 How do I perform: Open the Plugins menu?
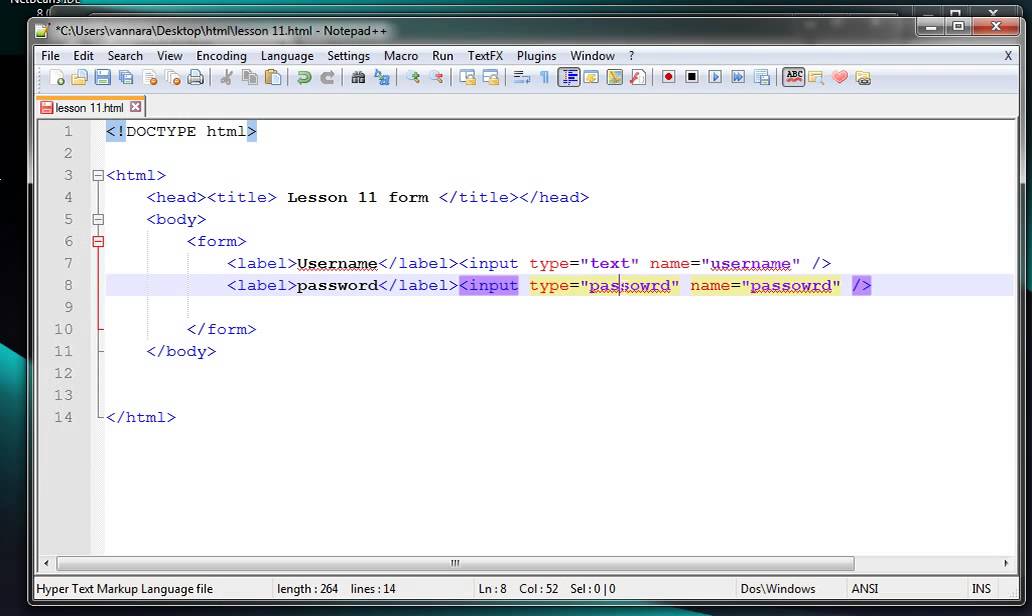[536, 56]
